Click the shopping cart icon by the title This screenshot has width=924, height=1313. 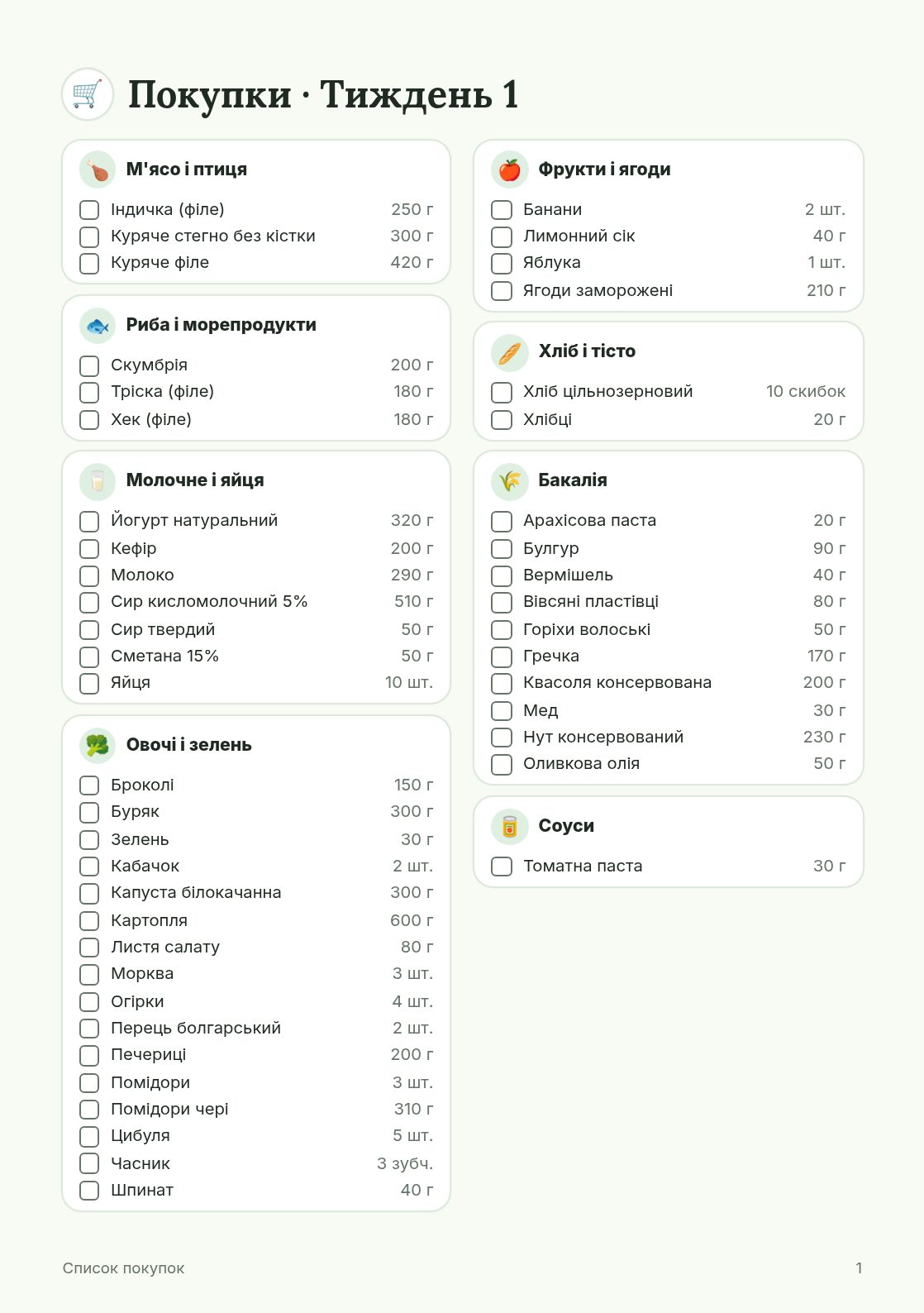pyautogui.click(x=88, y=94)
